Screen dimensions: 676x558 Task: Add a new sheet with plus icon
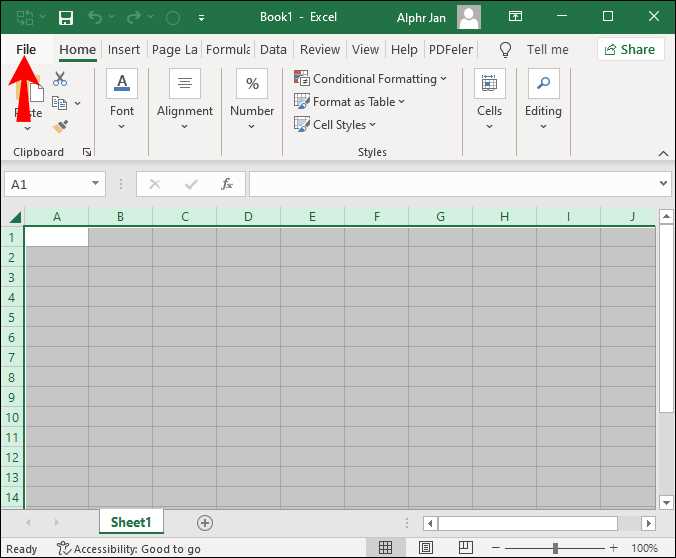(x=205, y=523)
